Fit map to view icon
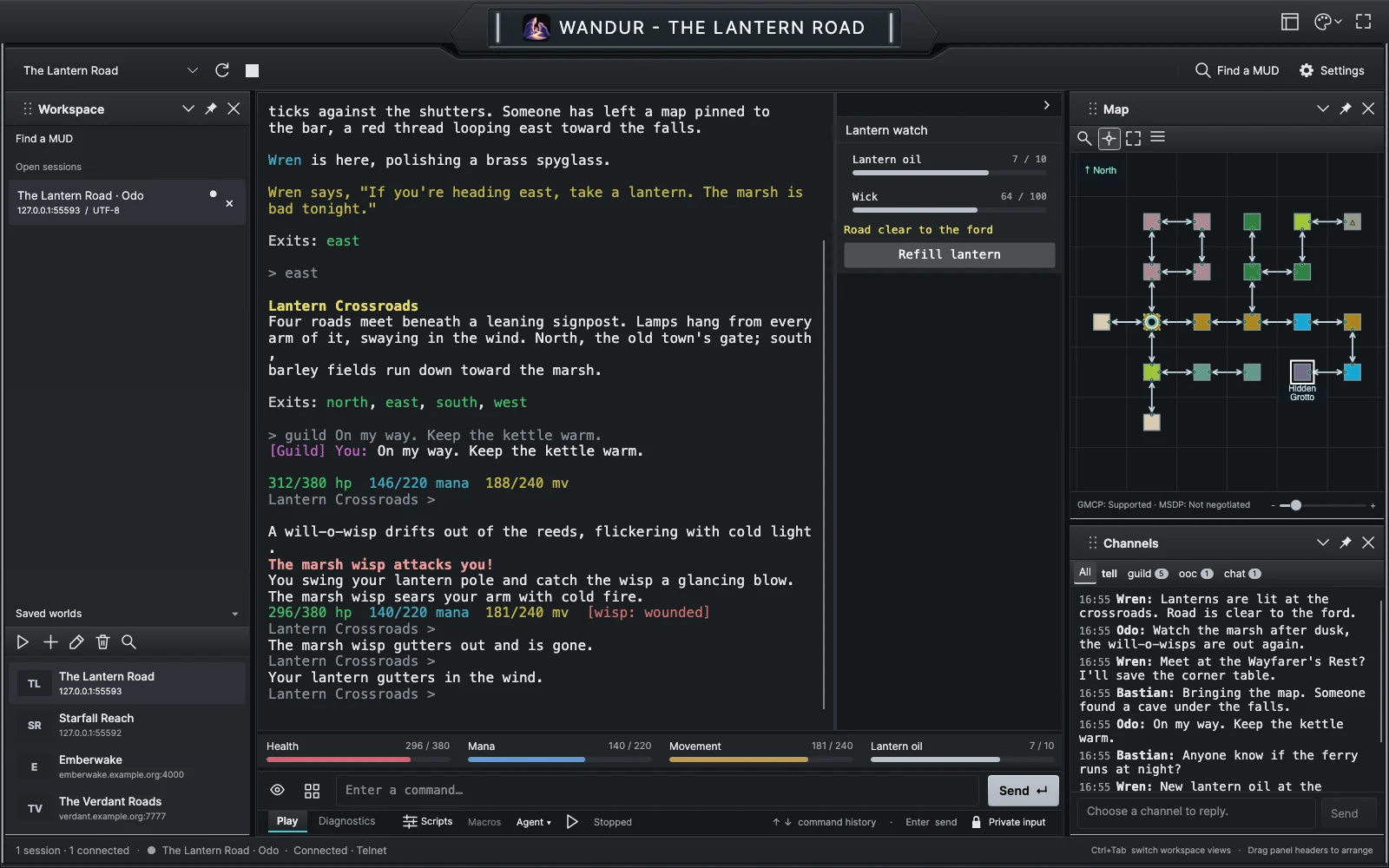Viewport: 1389px width, 868px height. [1134, 138]
